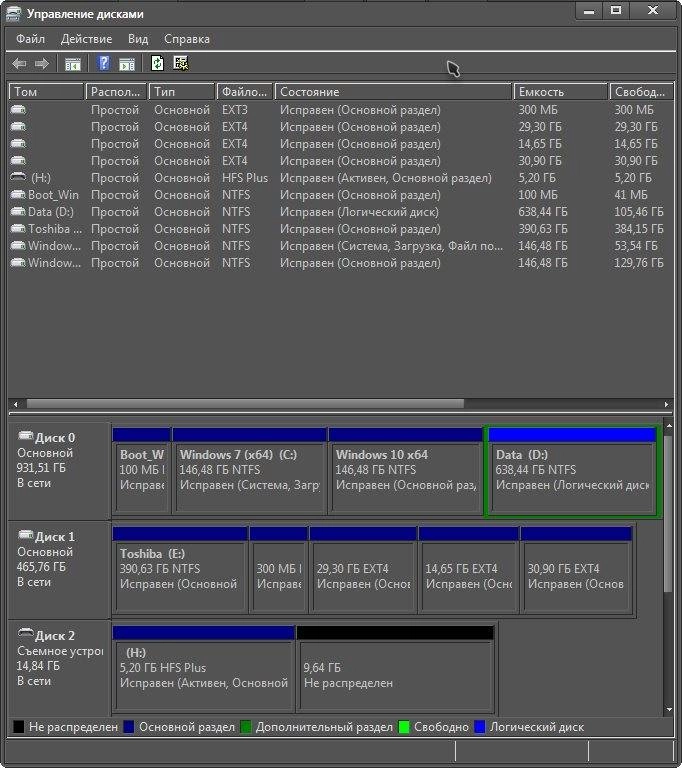Viewport: 682px width, 768px height.
Task: Click the Диск 0 header label
Action: [x=55, y=437]
